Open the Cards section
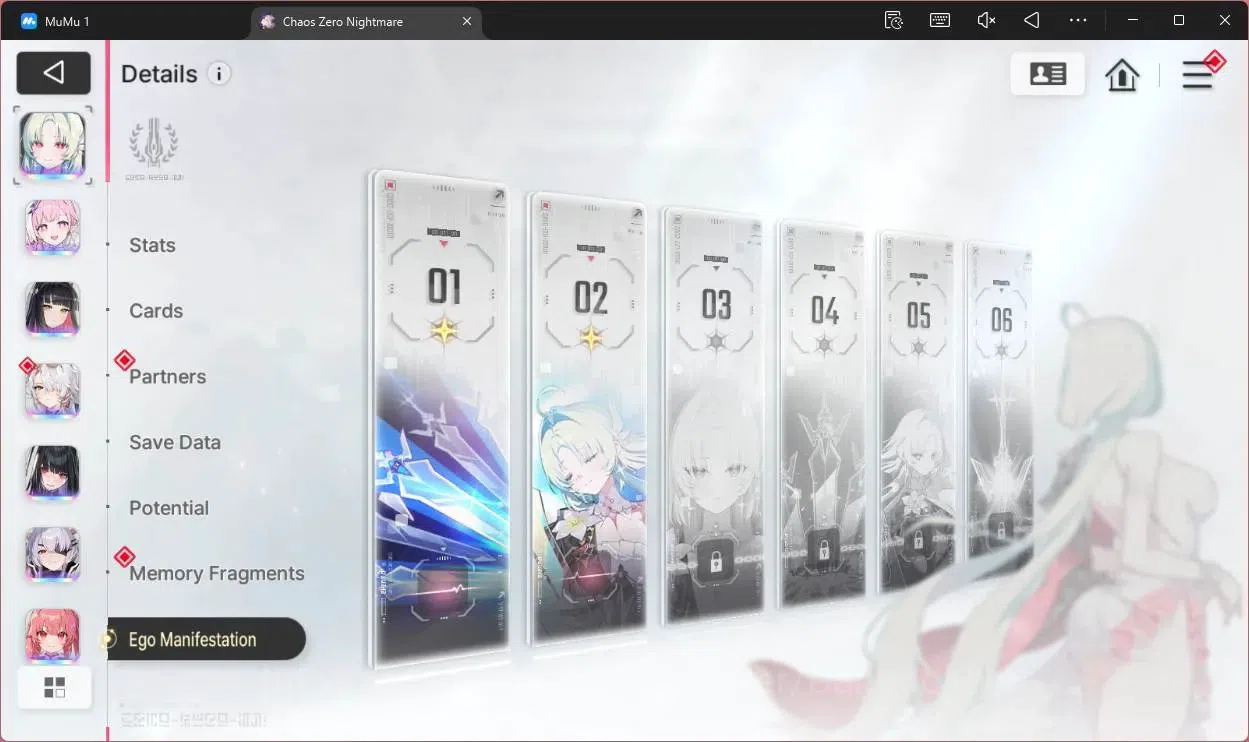1249x742 pixels. [156, 311]
